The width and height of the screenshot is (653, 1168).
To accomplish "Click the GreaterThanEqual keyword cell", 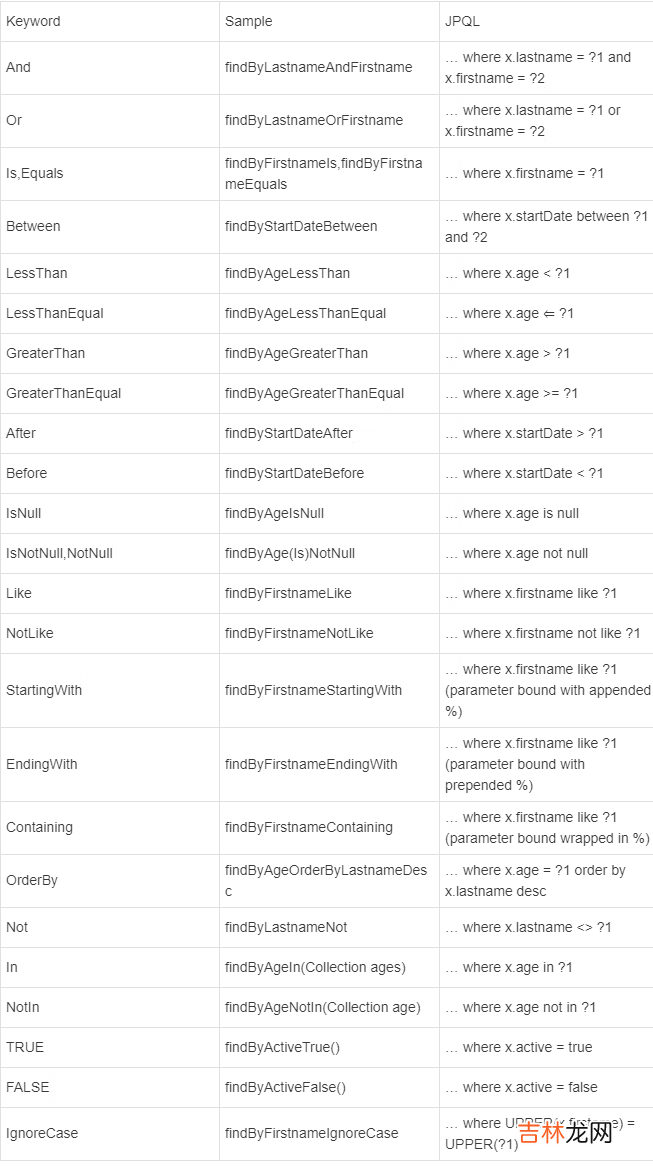I will coord(63,393).
